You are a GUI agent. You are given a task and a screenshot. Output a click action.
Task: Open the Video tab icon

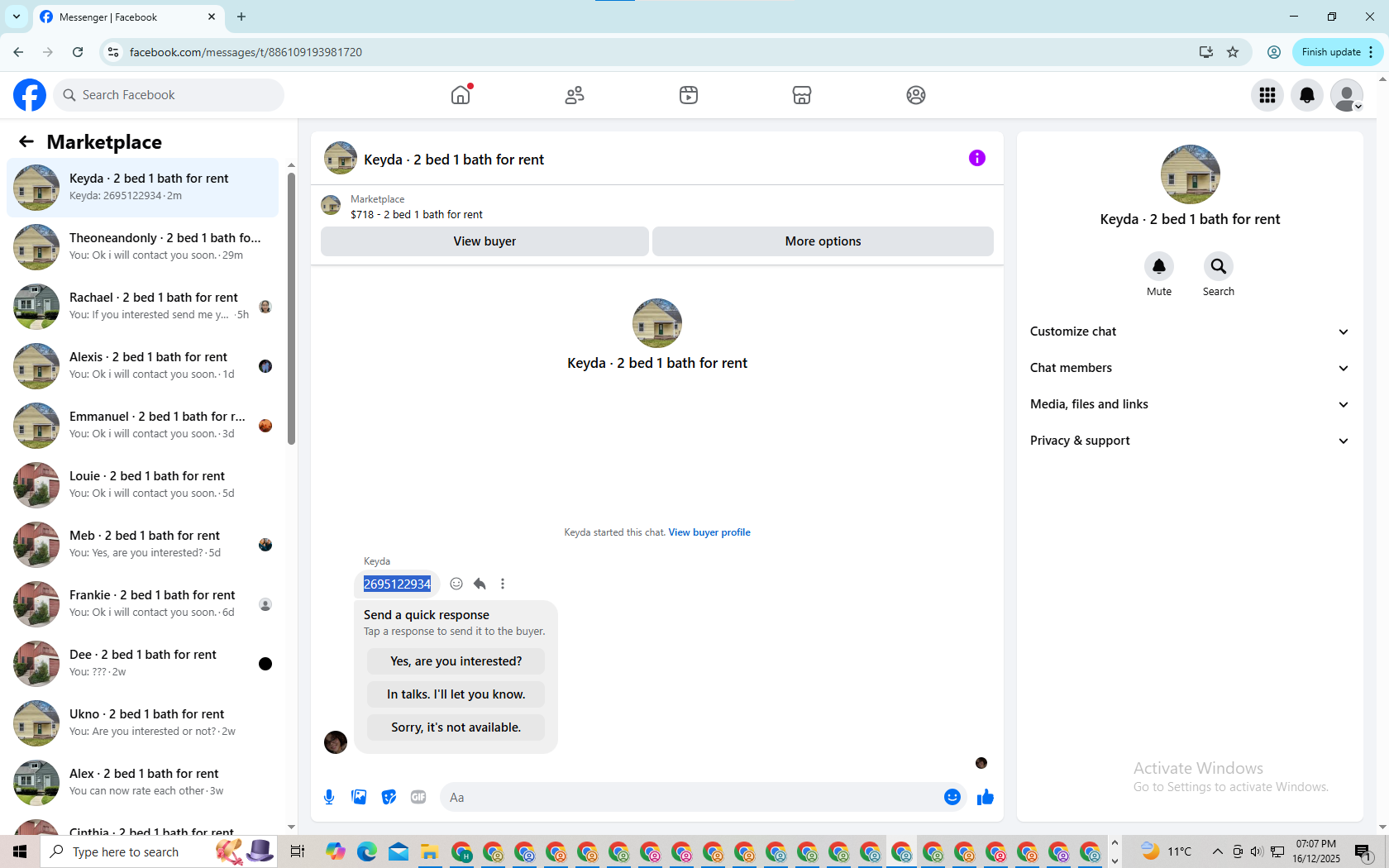689,95
